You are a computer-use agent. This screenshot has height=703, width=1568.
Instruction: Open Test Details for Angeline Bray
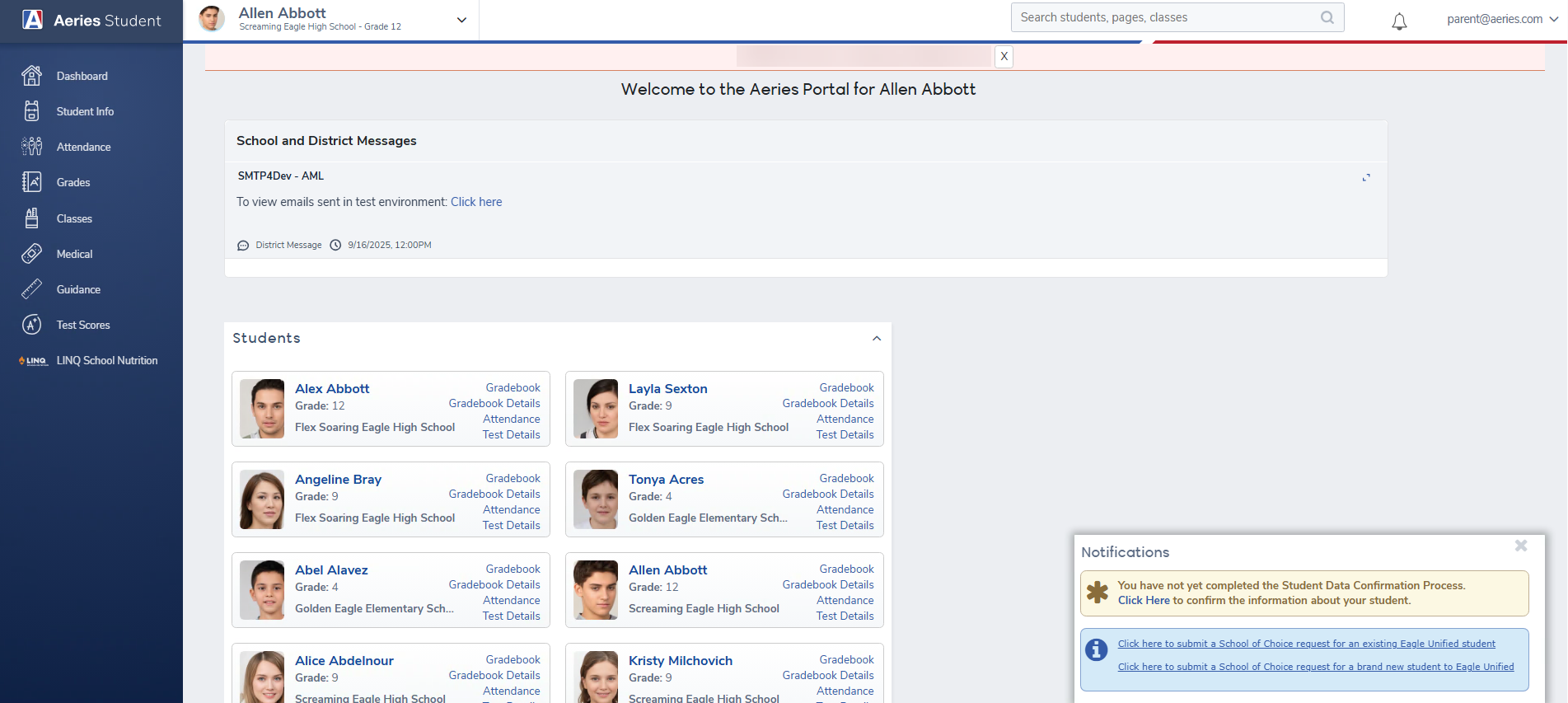511,525
